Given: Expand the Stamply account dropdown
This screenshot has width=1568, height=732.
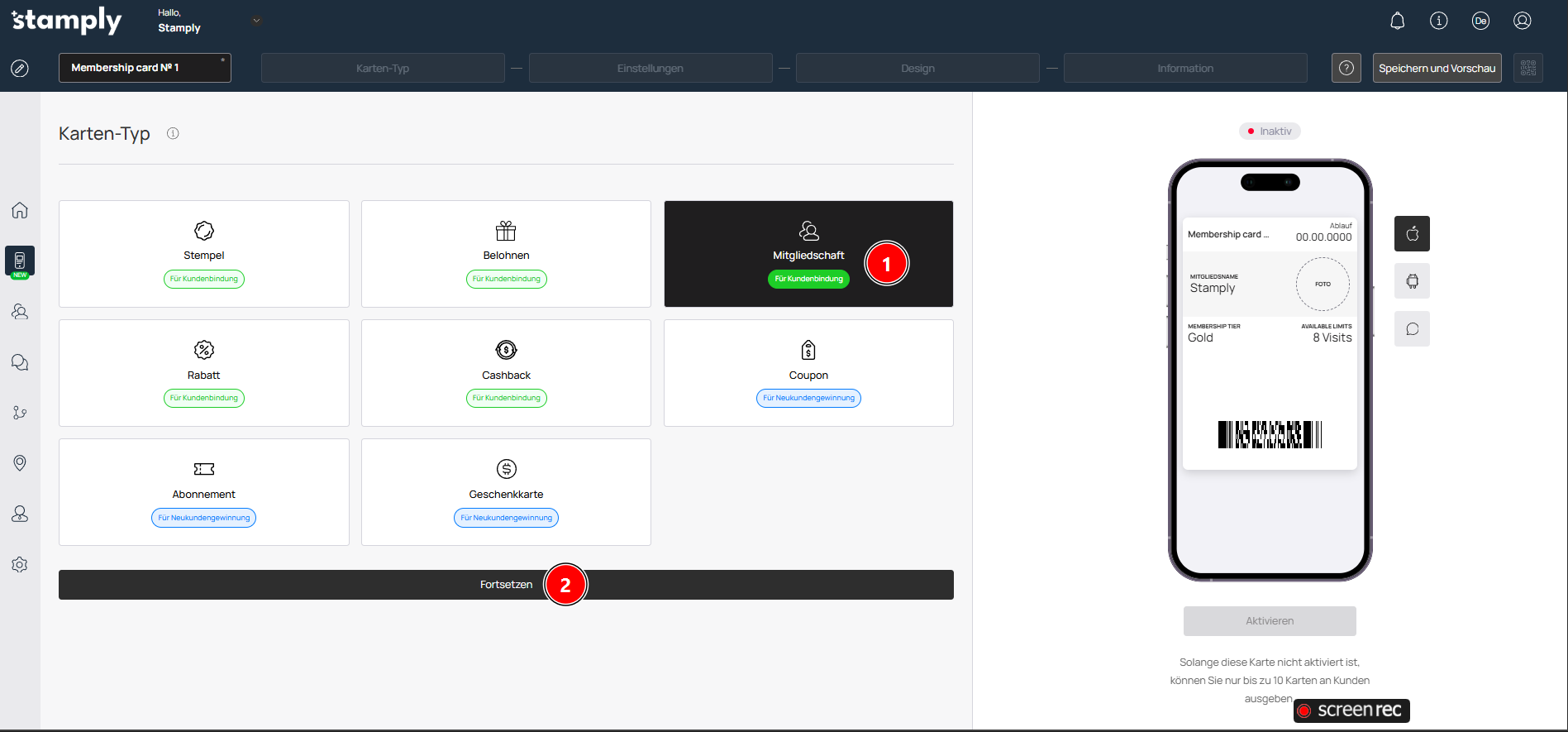Looking at the screenshot, I should [x=256, y=21].
